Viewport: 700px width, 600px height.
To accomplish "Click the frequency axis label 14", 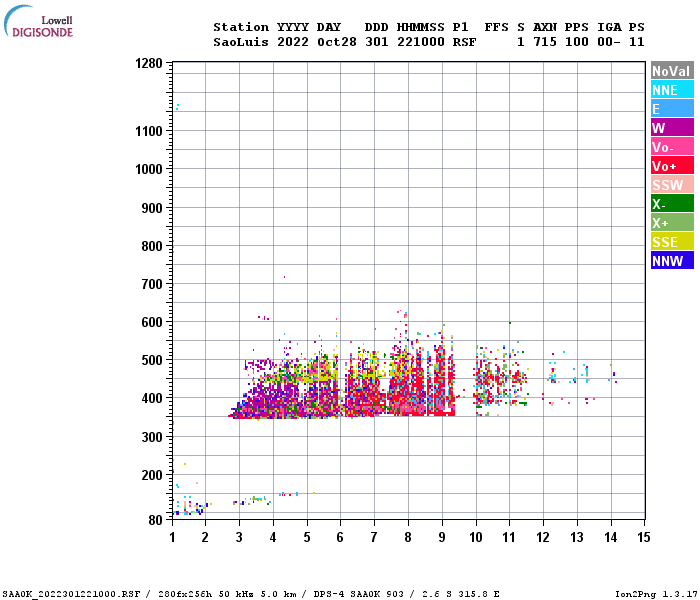I will coord(611,537).
